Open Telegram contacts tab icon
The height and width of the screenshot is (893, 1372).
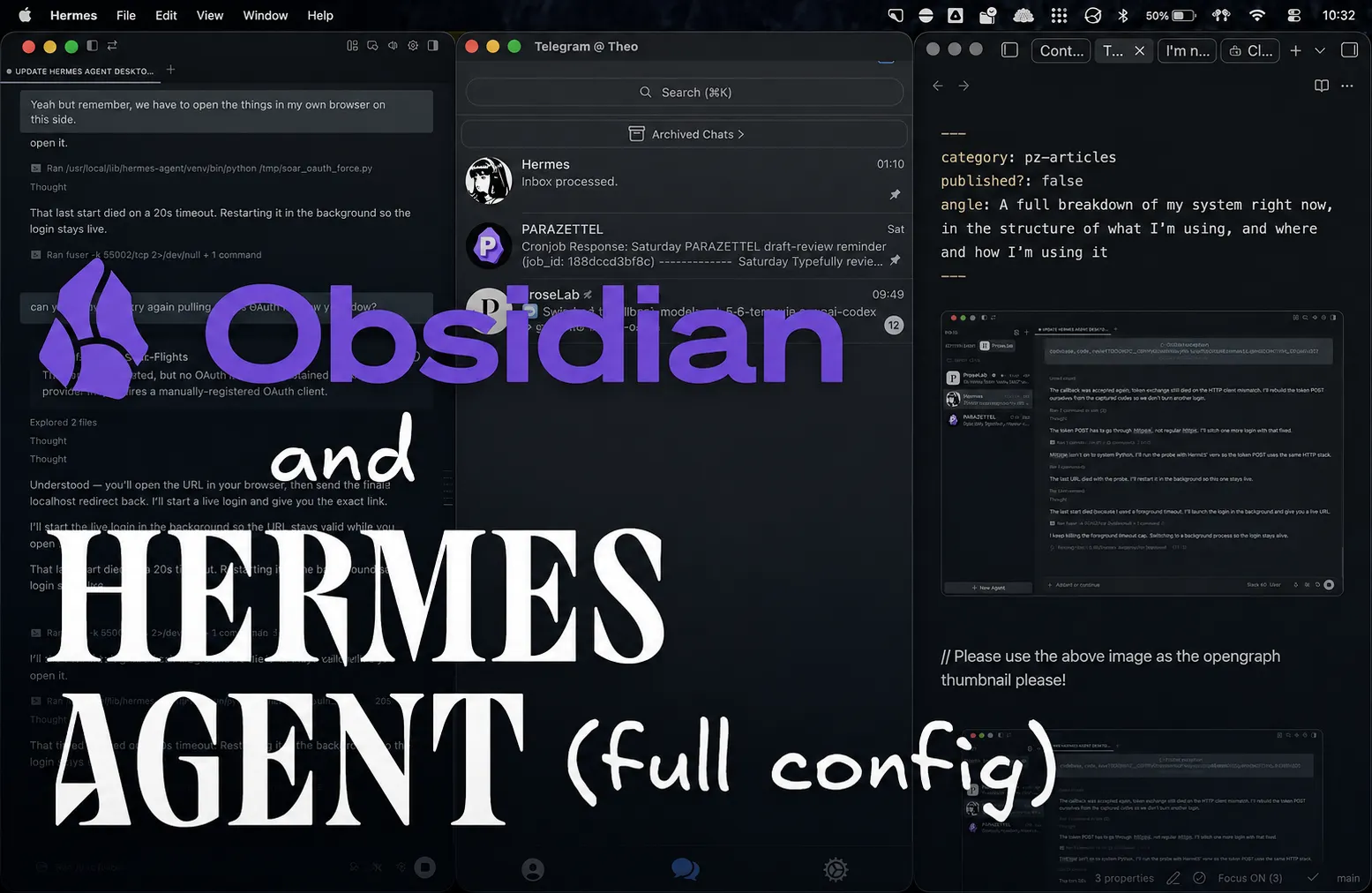tap(533, 870)
